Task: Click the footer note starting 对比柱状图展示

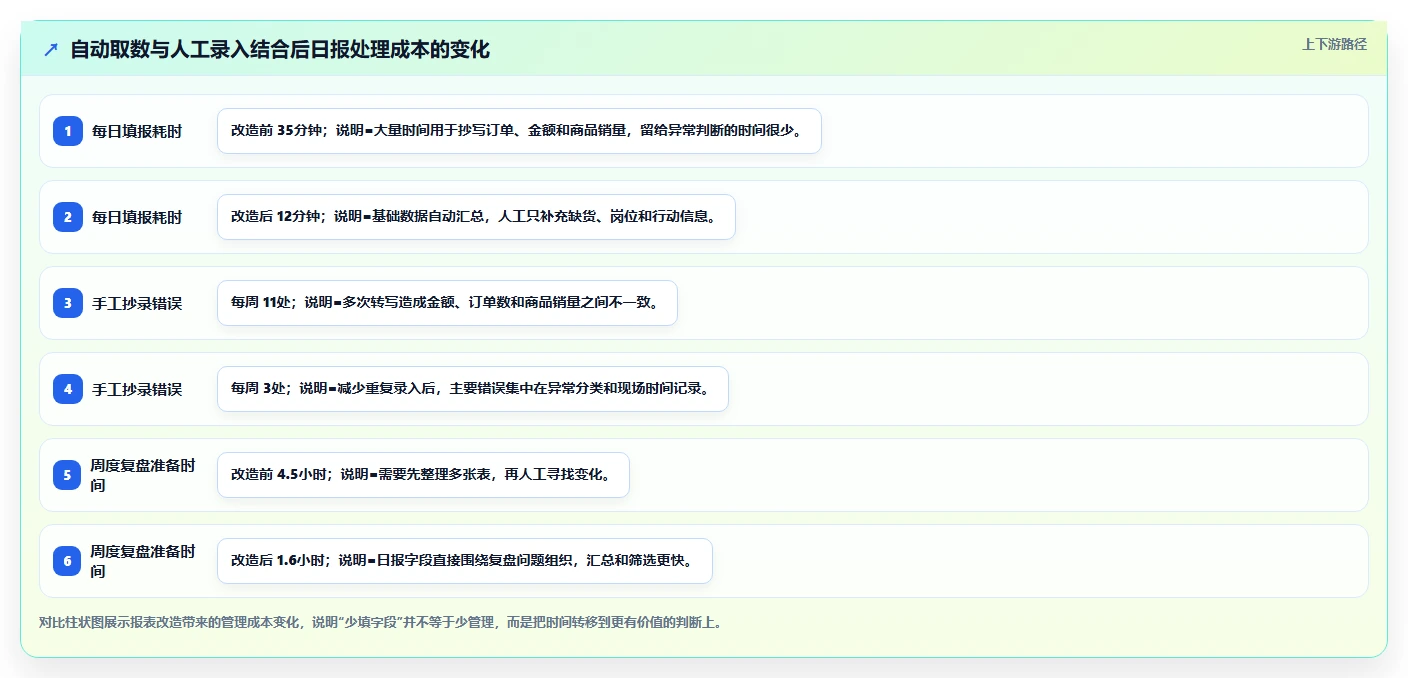Action: [x=380, y=622]
